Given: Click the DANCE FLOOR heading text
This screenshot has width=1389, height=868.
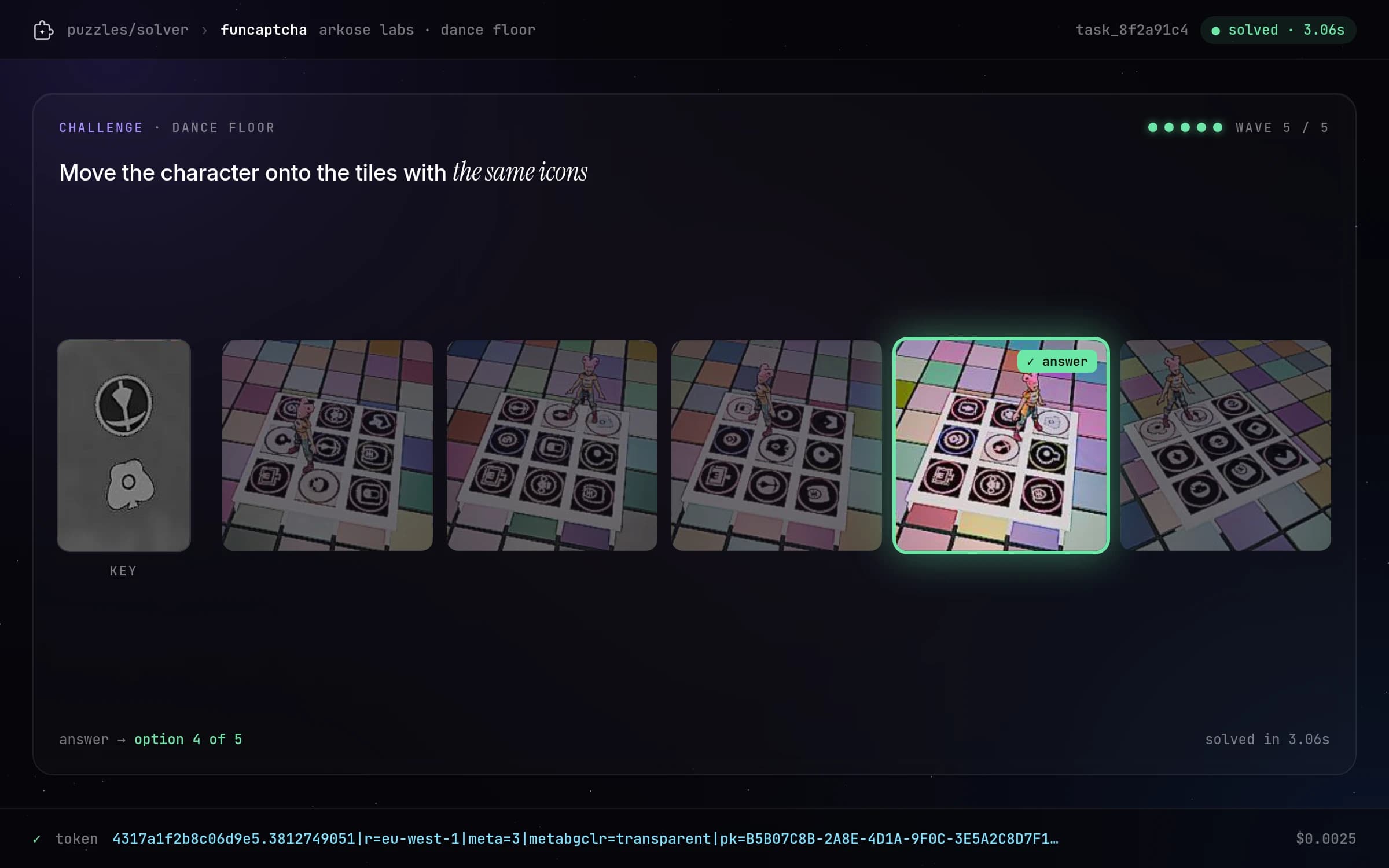Looking at the screenshot, I should click(223, 127).
